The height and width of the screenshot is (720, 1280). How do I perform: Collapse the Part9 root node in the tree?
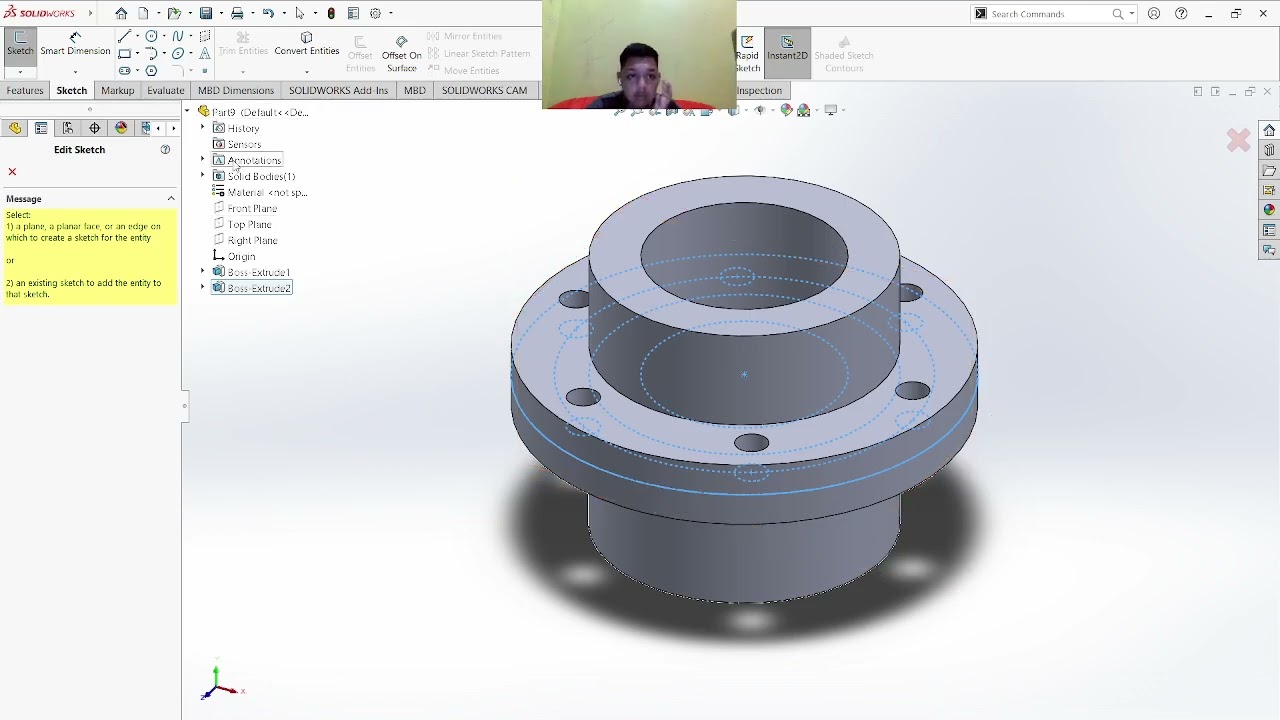point(187,111)
